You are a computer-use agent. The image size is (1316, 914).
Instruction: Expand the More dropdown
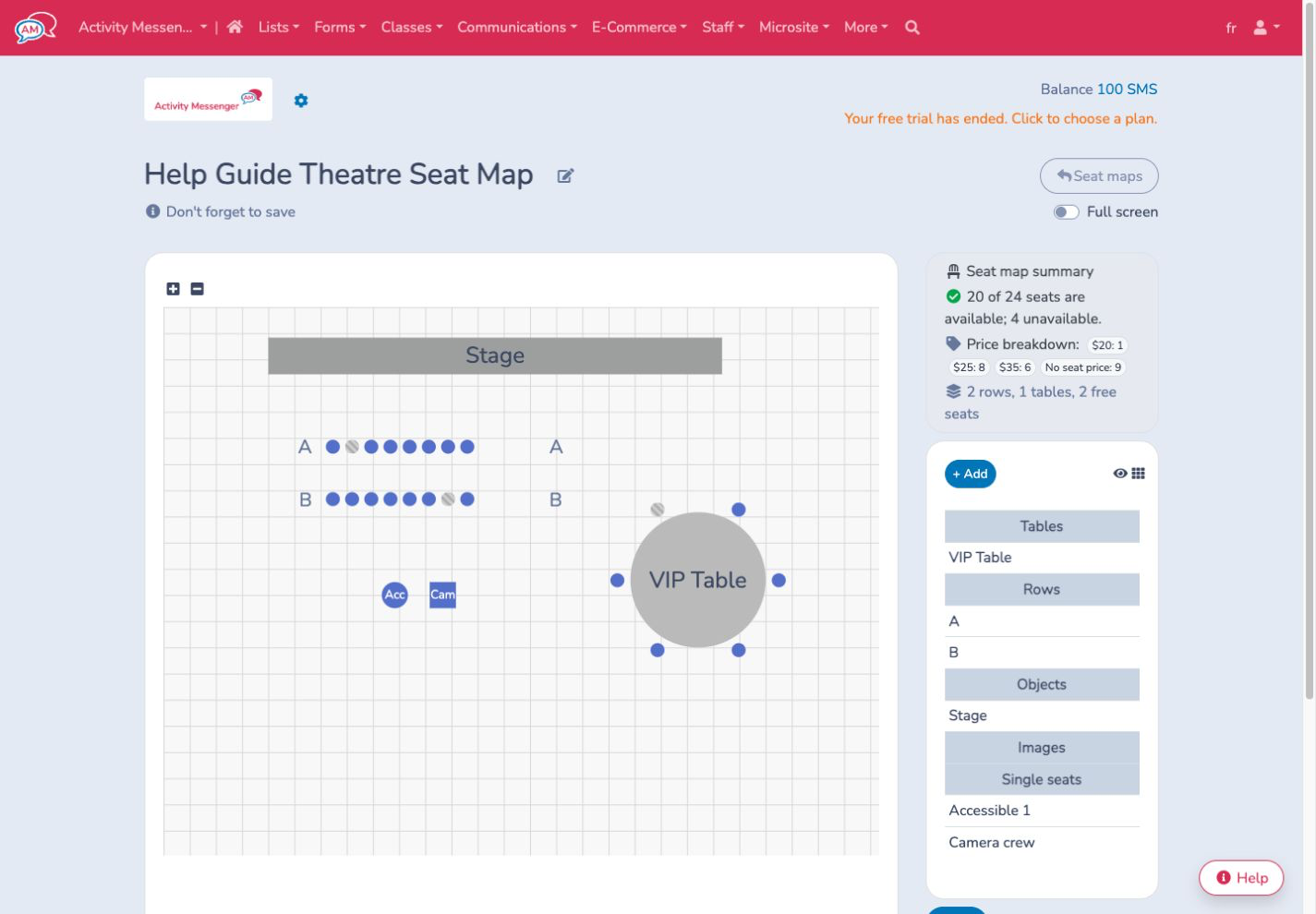(x=866, y=28)
